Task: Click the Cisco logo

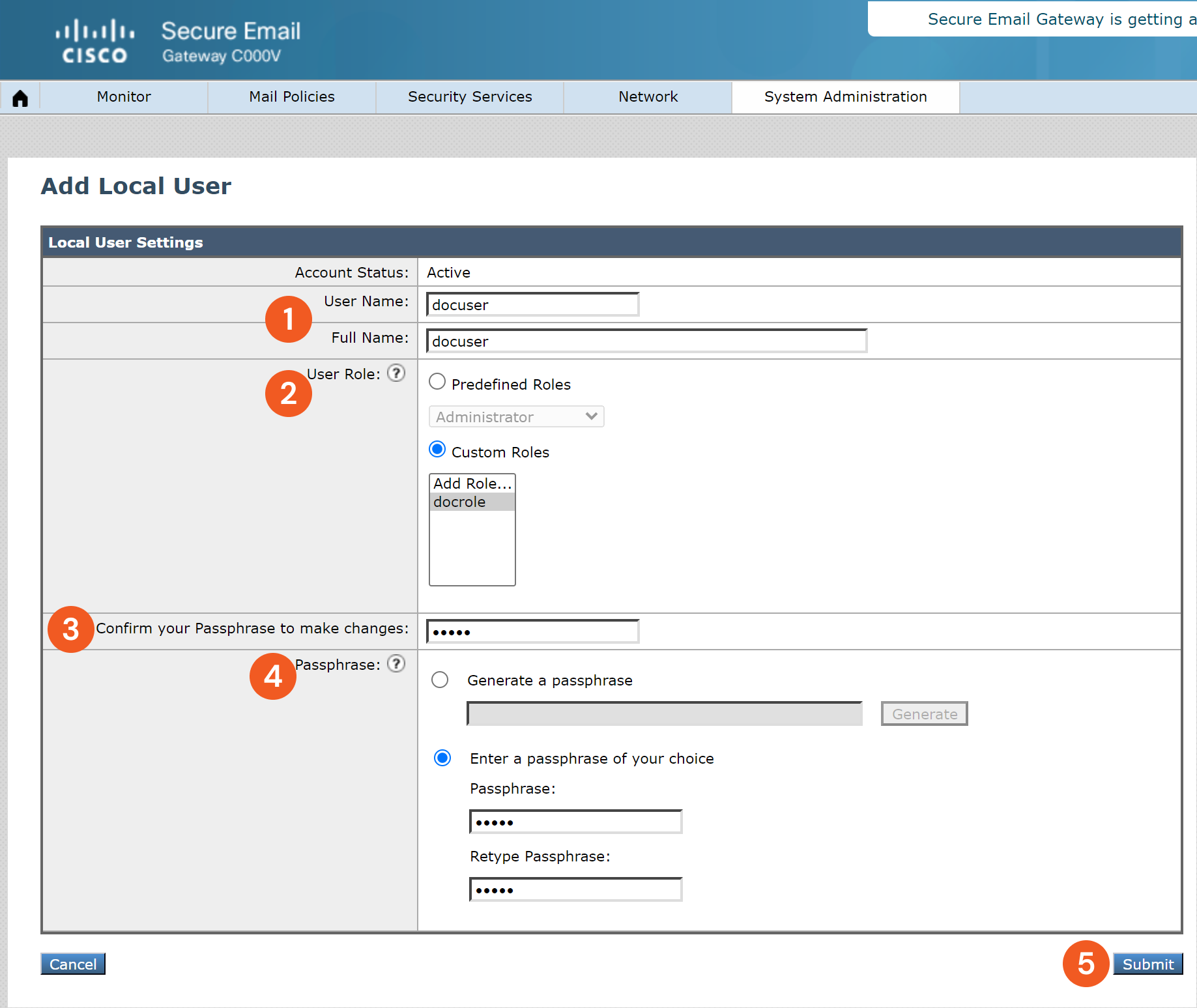Action: tap(95, 41)
